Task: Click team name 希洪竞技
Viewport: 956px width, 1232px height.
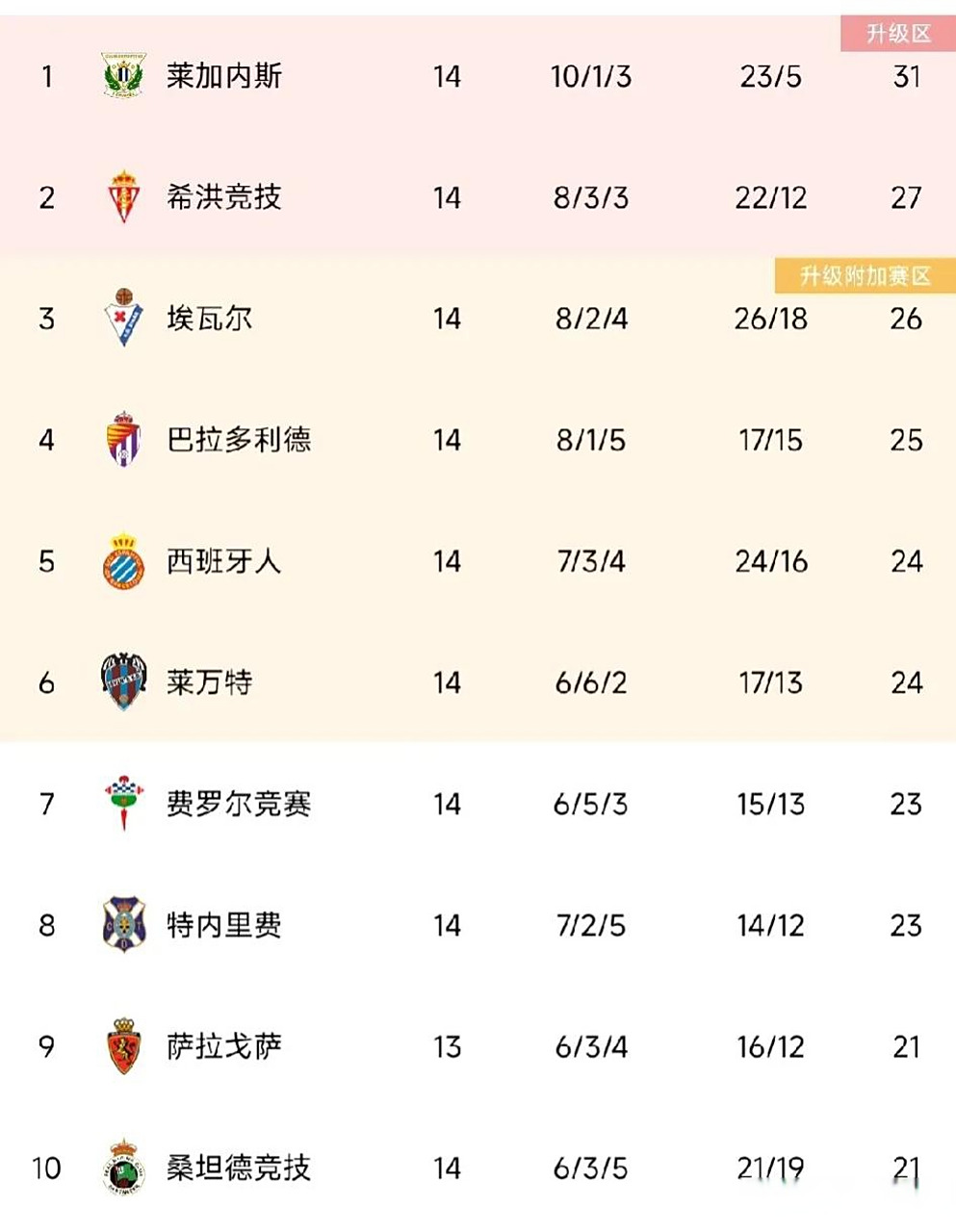Action: click(x=223, y=197)
